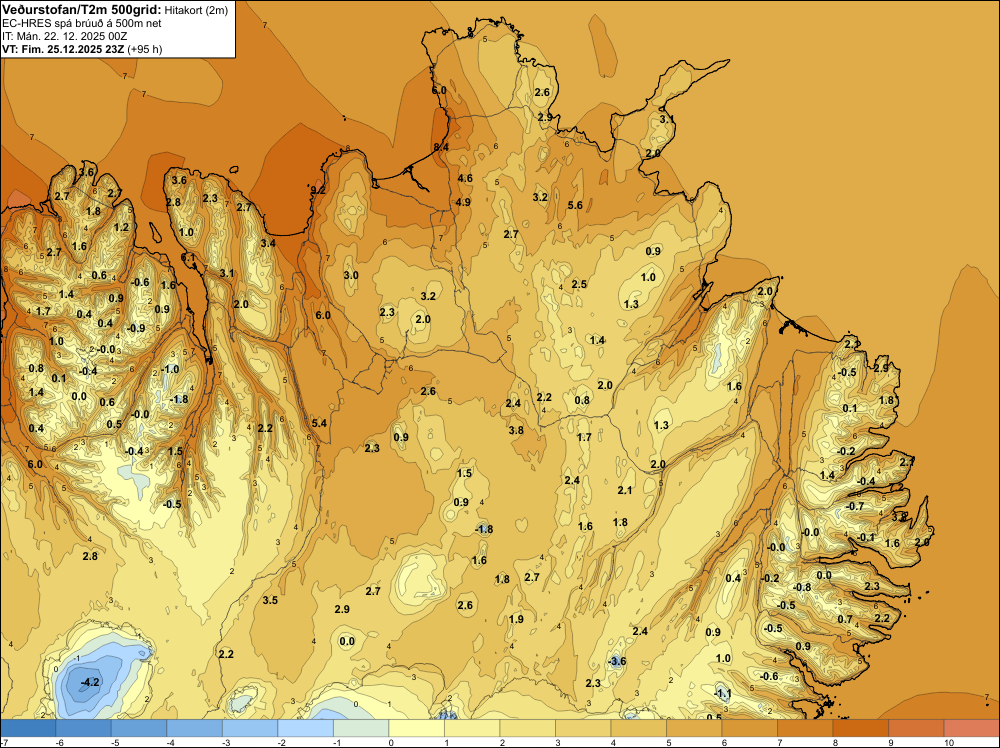Click the legend color swatch between -5 and -4
The width and height of the screenshot is (1000, 748).
(139, 728)
